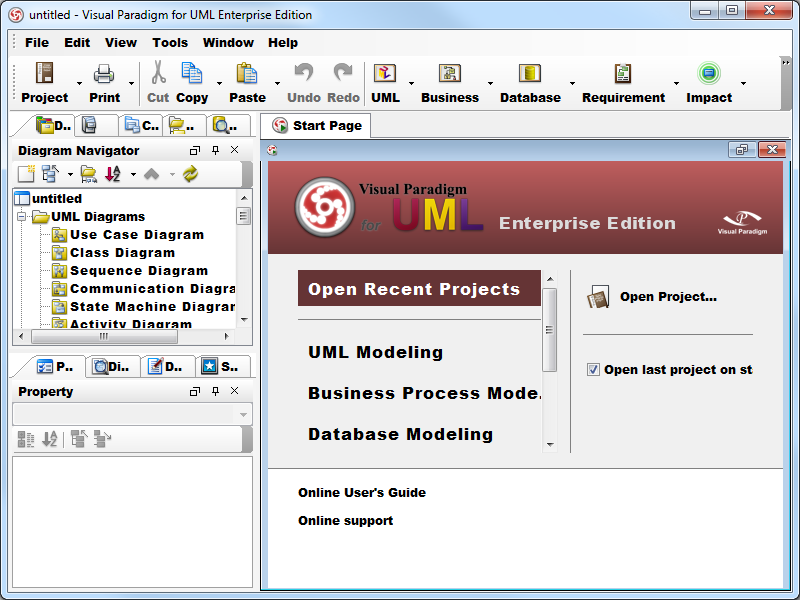This screenshot has width=800, height=600.
Task: Open the Database toolbar icon
Action: tap(530, 73)
